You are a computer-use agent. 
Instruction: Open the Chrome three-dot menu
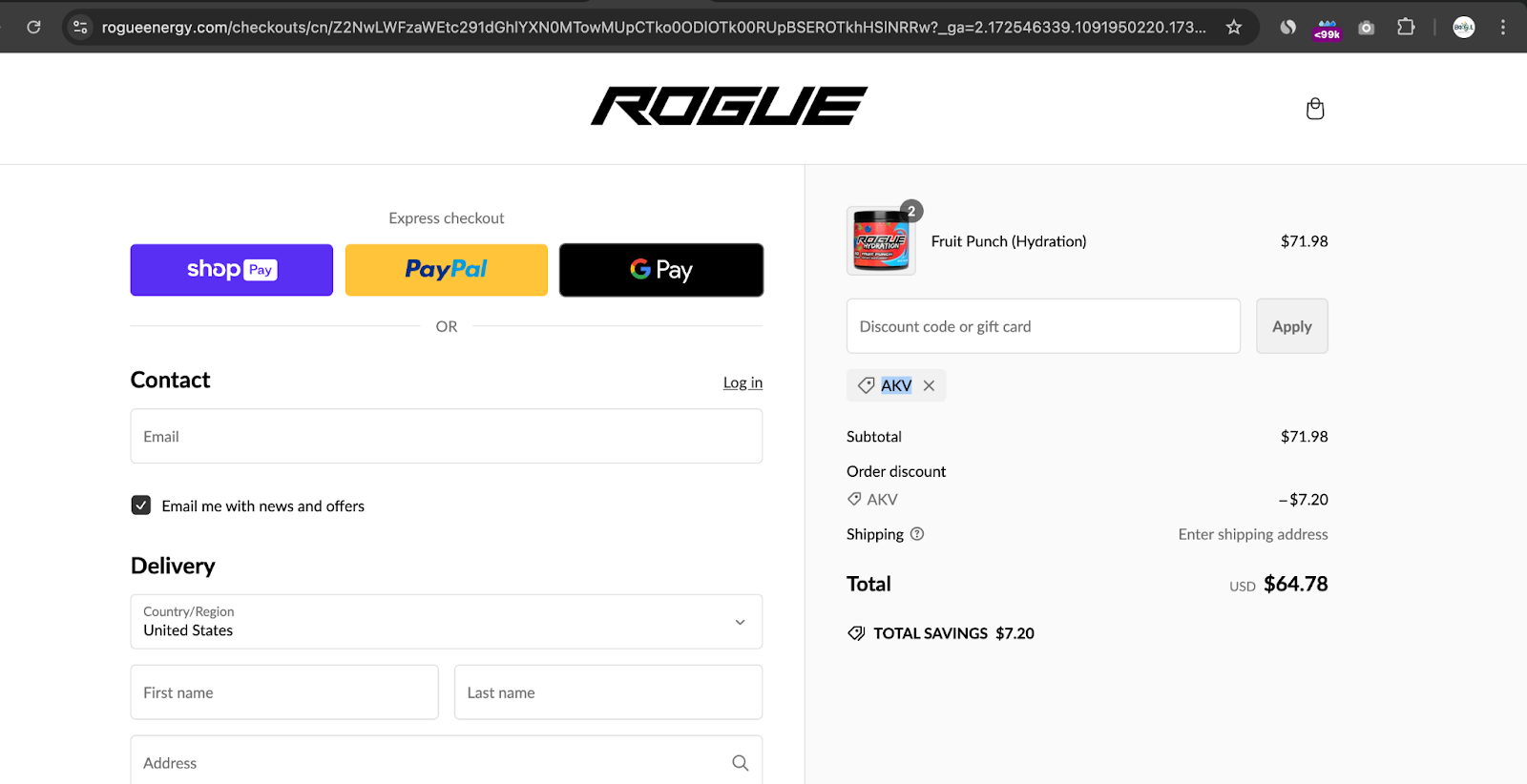[x=1503, y=27]
